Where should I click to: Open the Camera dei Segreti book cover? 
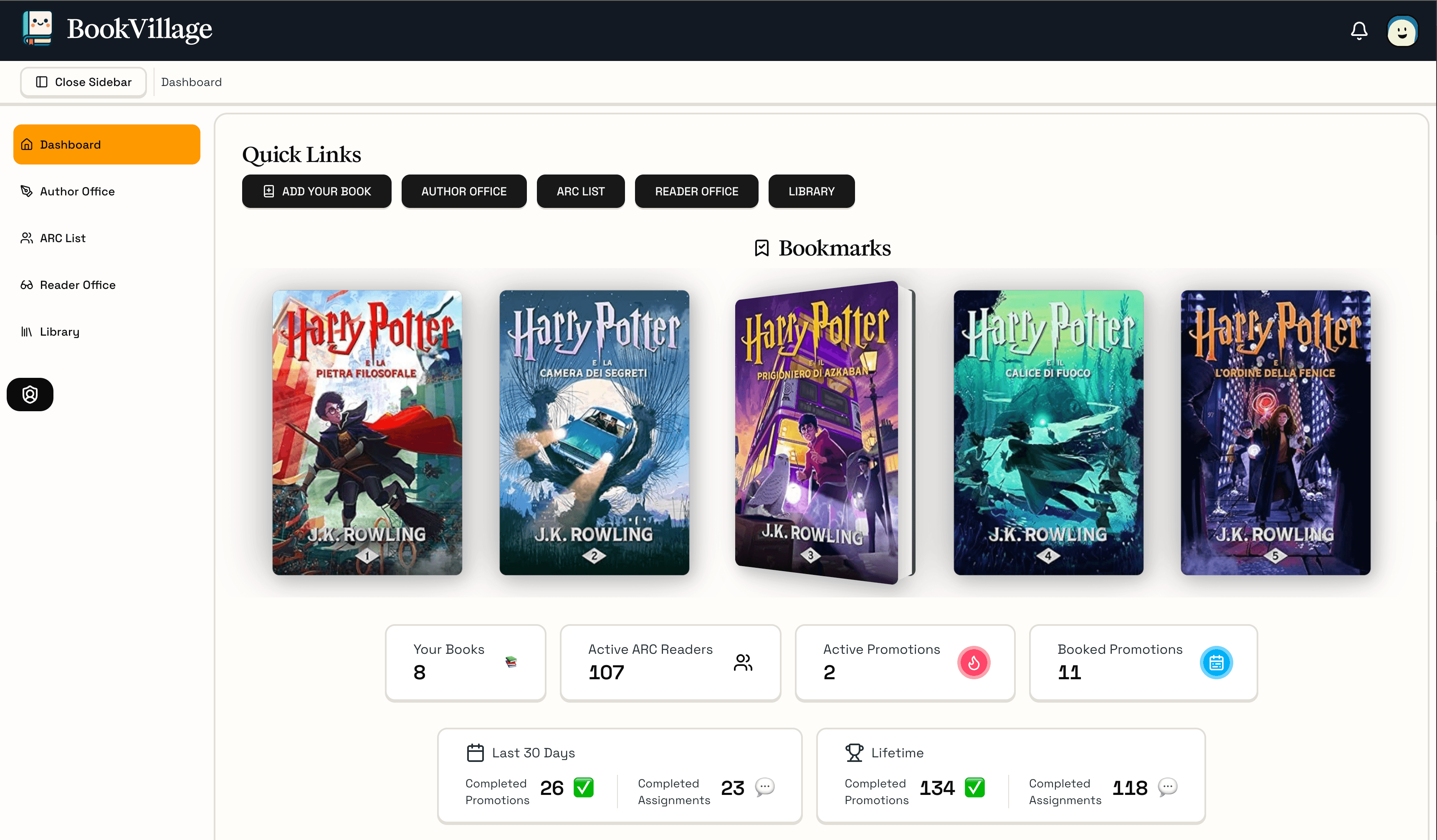[x=594, y=433]
